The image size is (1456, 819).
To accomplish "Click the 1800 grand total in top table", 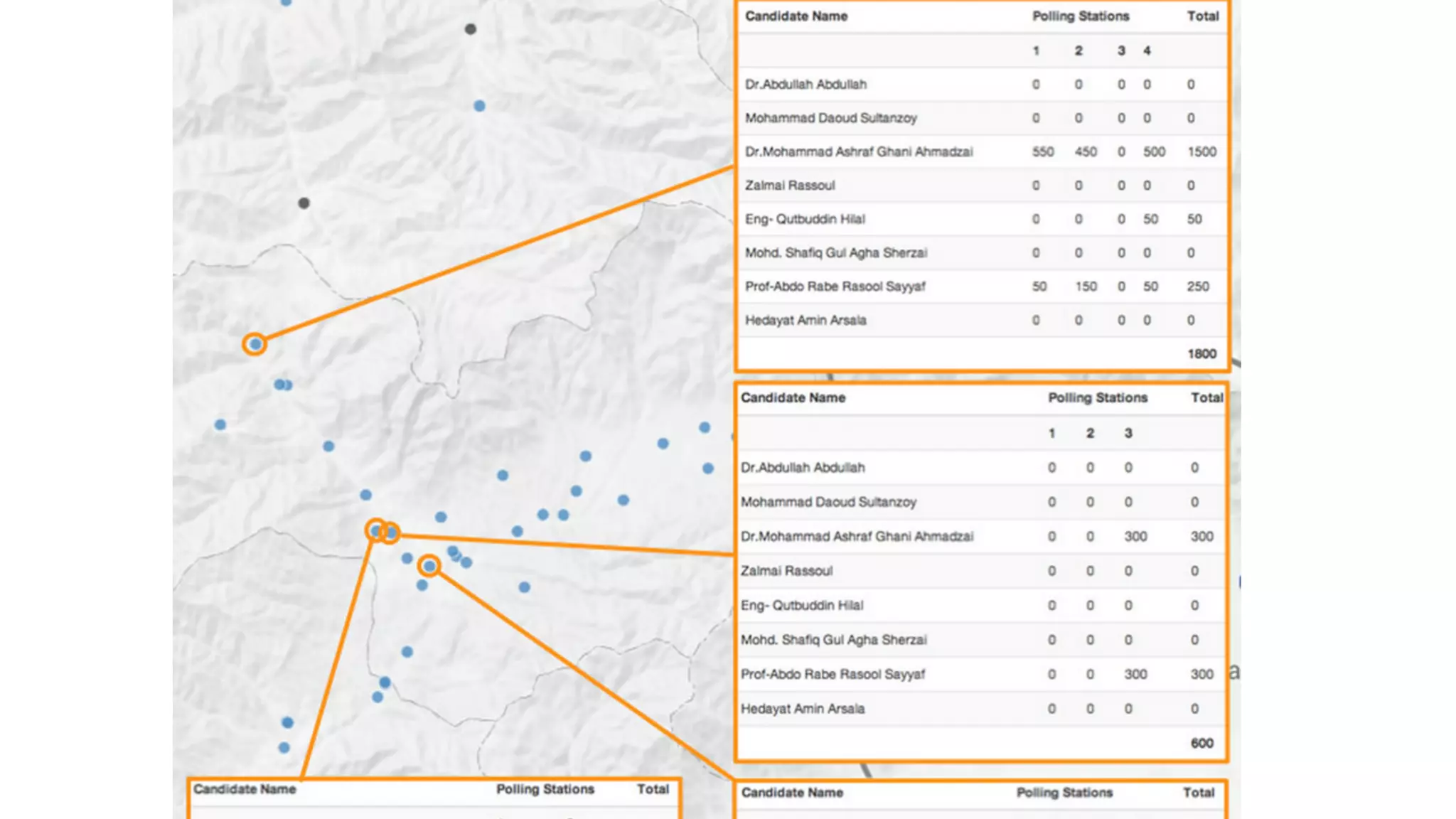I will (1201, 354).
